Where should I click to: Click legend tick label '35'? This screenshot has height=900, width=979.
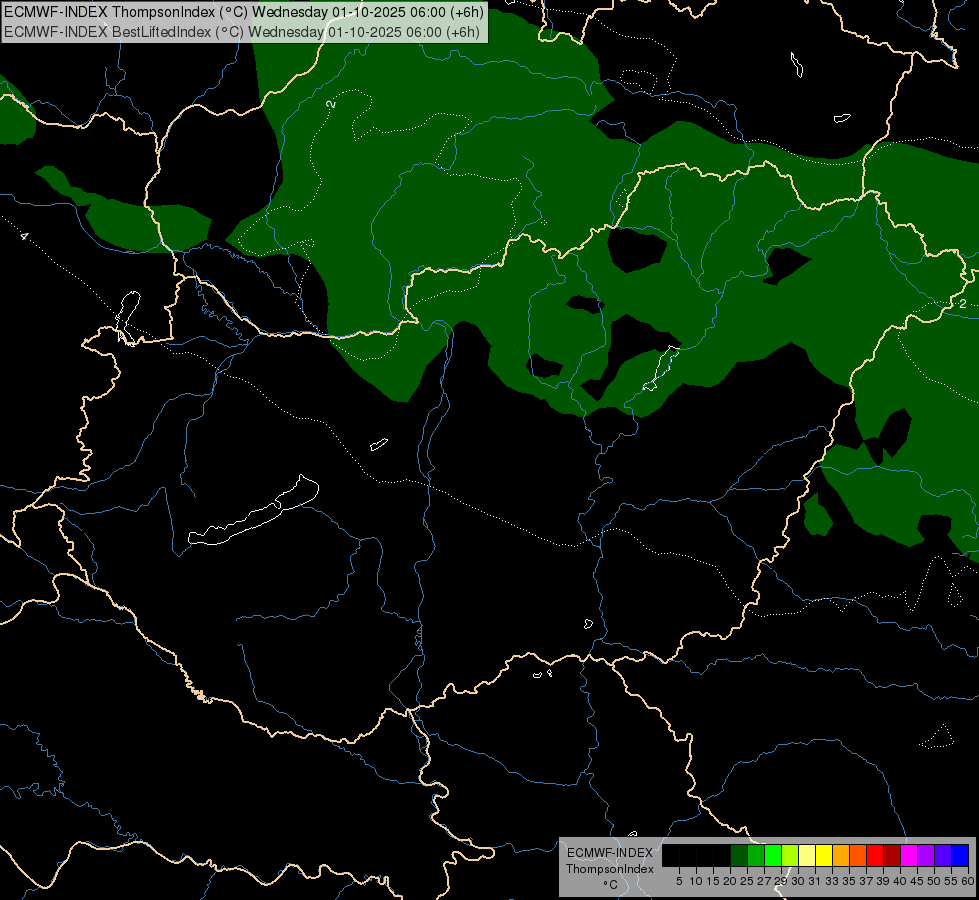click(x=849, y=881)
